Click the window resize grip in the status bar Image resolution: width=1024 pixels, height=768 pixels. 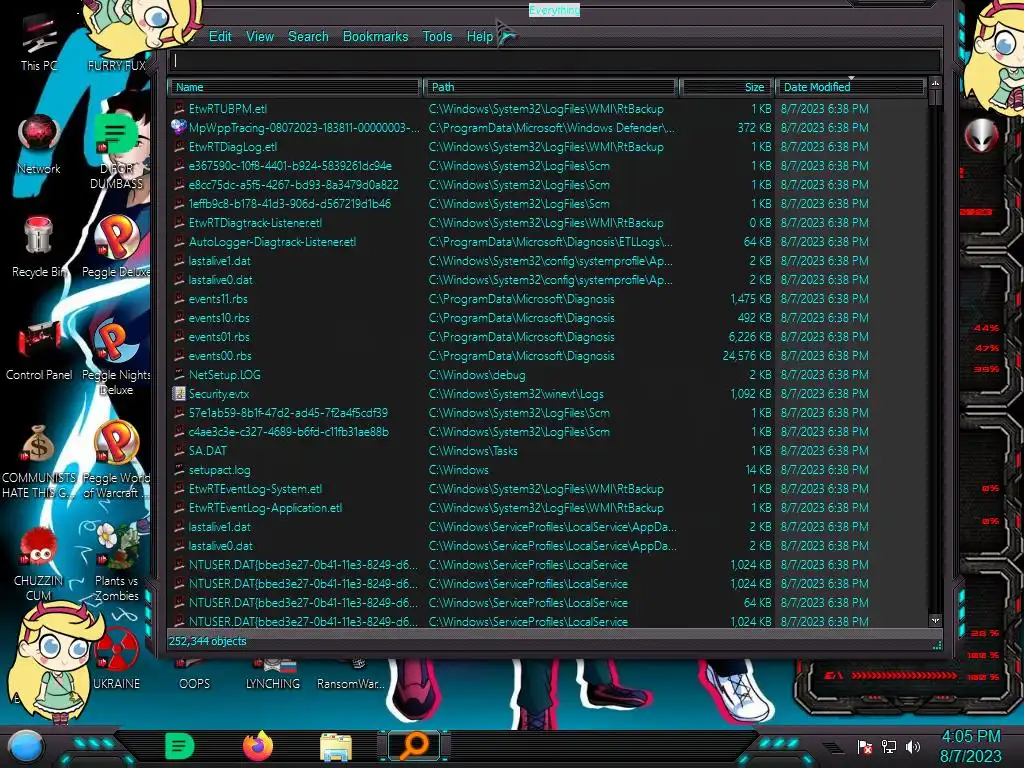coord(936,645)
